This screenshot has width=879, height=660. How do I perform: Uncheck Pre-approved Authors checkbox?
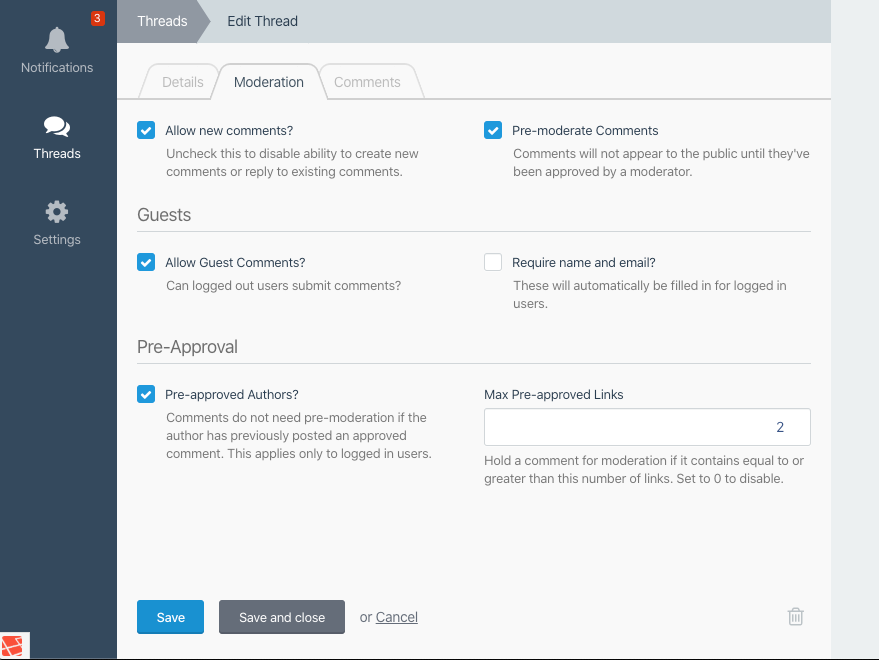pos(146,394)
